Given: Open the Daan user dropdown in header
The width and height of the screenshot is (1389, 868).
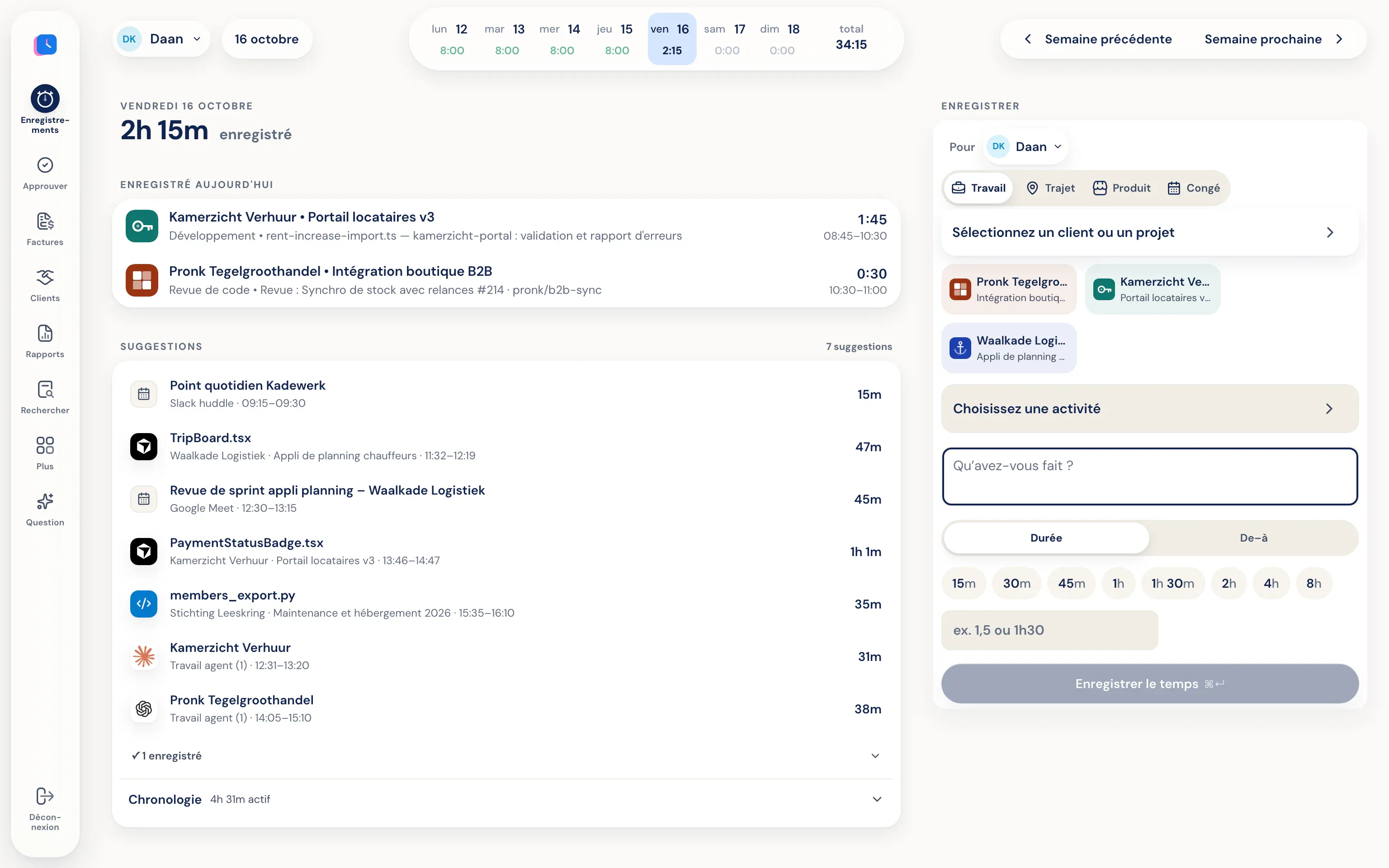Looking at the screenshot, I should click(161, 39).
